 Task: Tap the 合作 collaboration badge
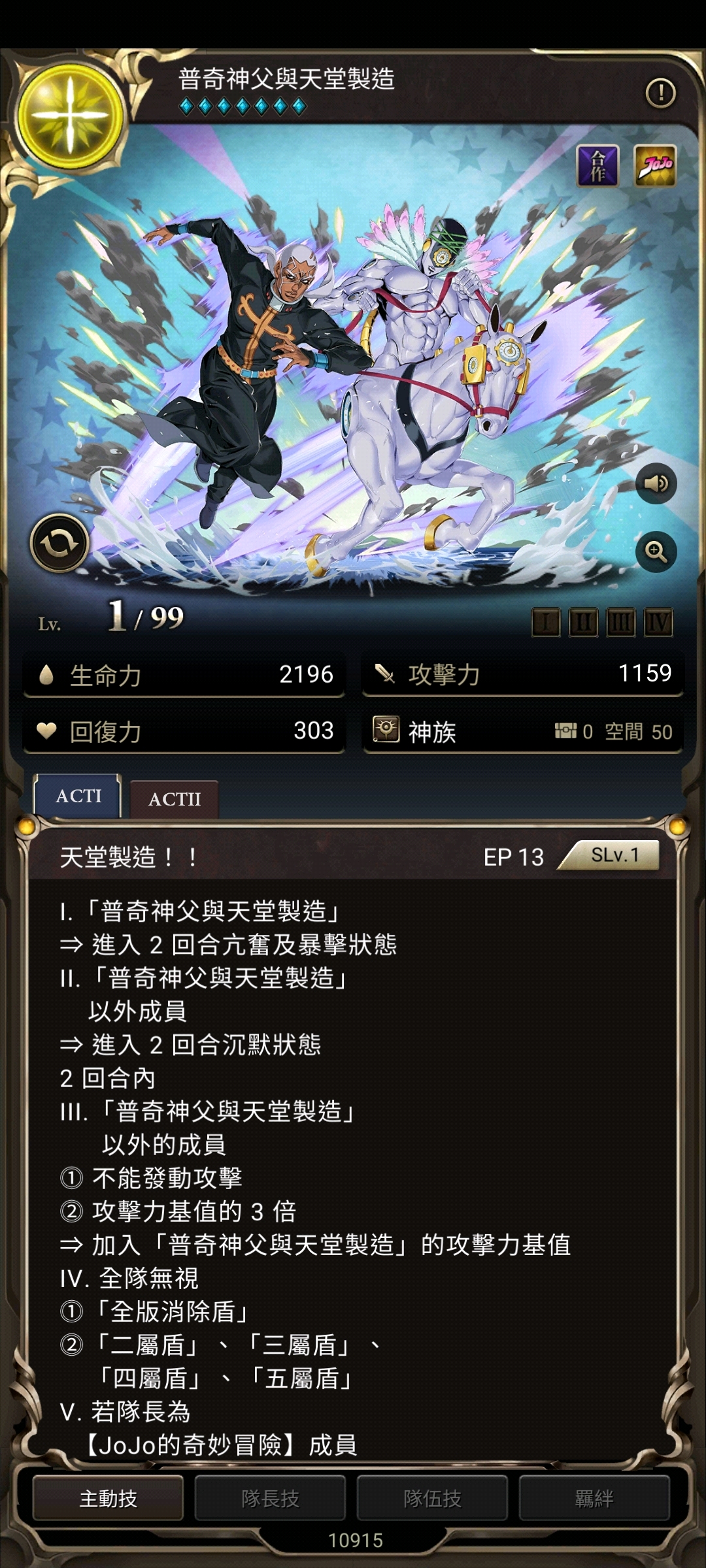[x=598, y=165]
